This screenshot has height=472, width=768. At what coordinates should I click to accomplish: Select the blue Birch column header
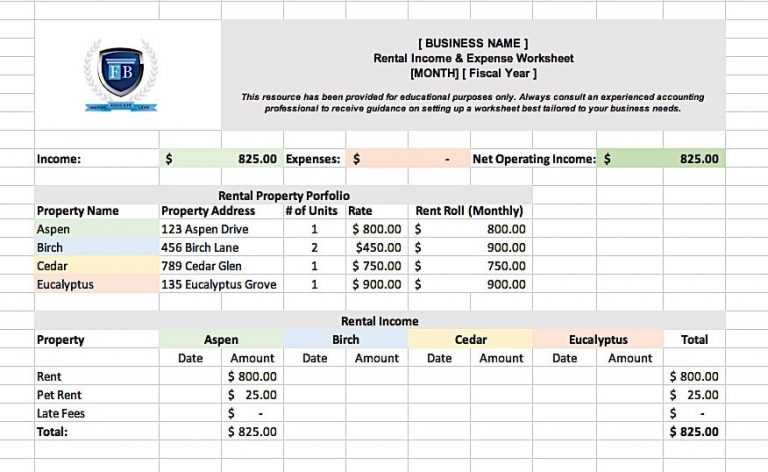click(345, 340)
